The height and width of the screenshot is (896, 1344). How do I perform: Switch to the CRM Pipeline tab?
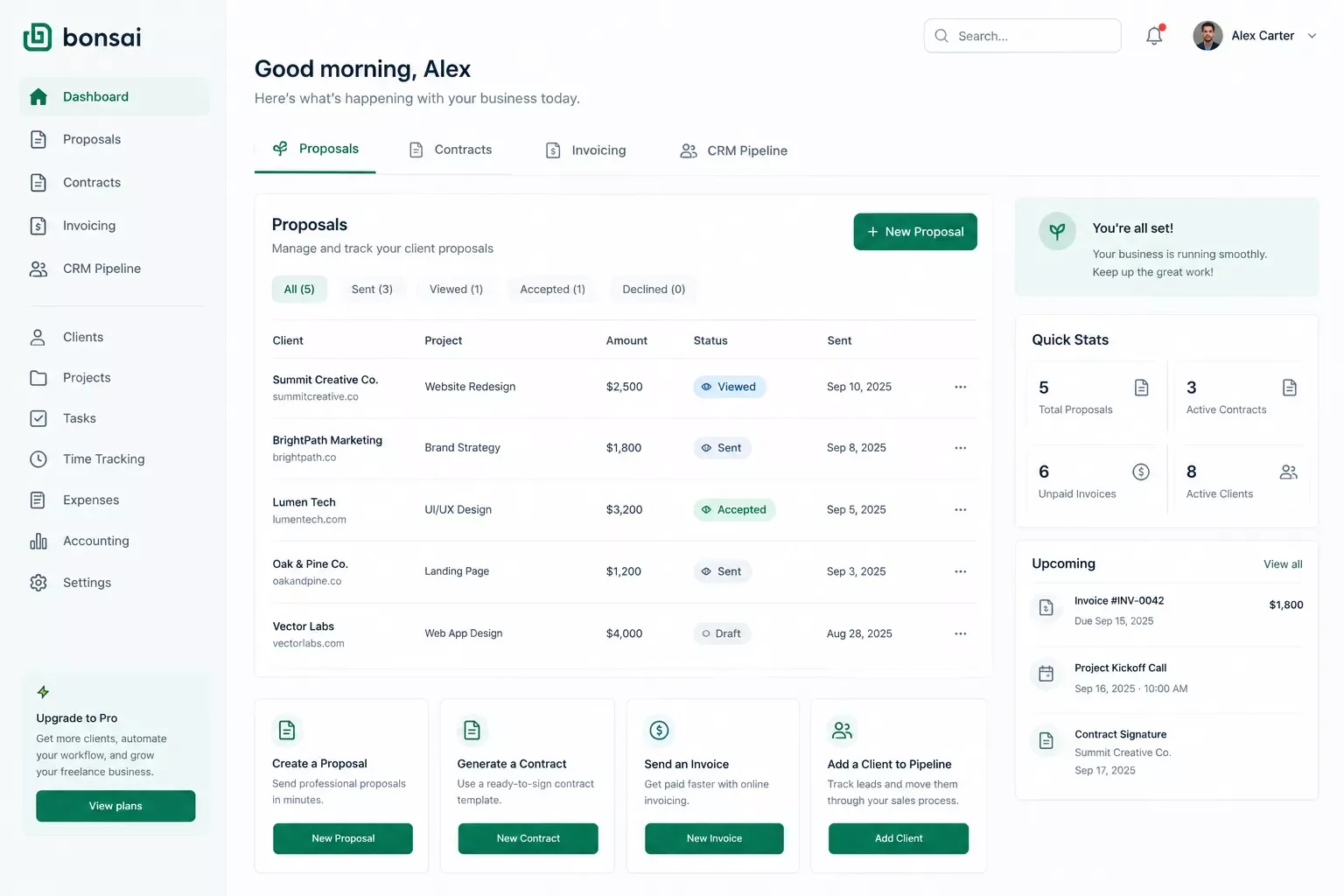pyautogui.click(x=733, y=150)
